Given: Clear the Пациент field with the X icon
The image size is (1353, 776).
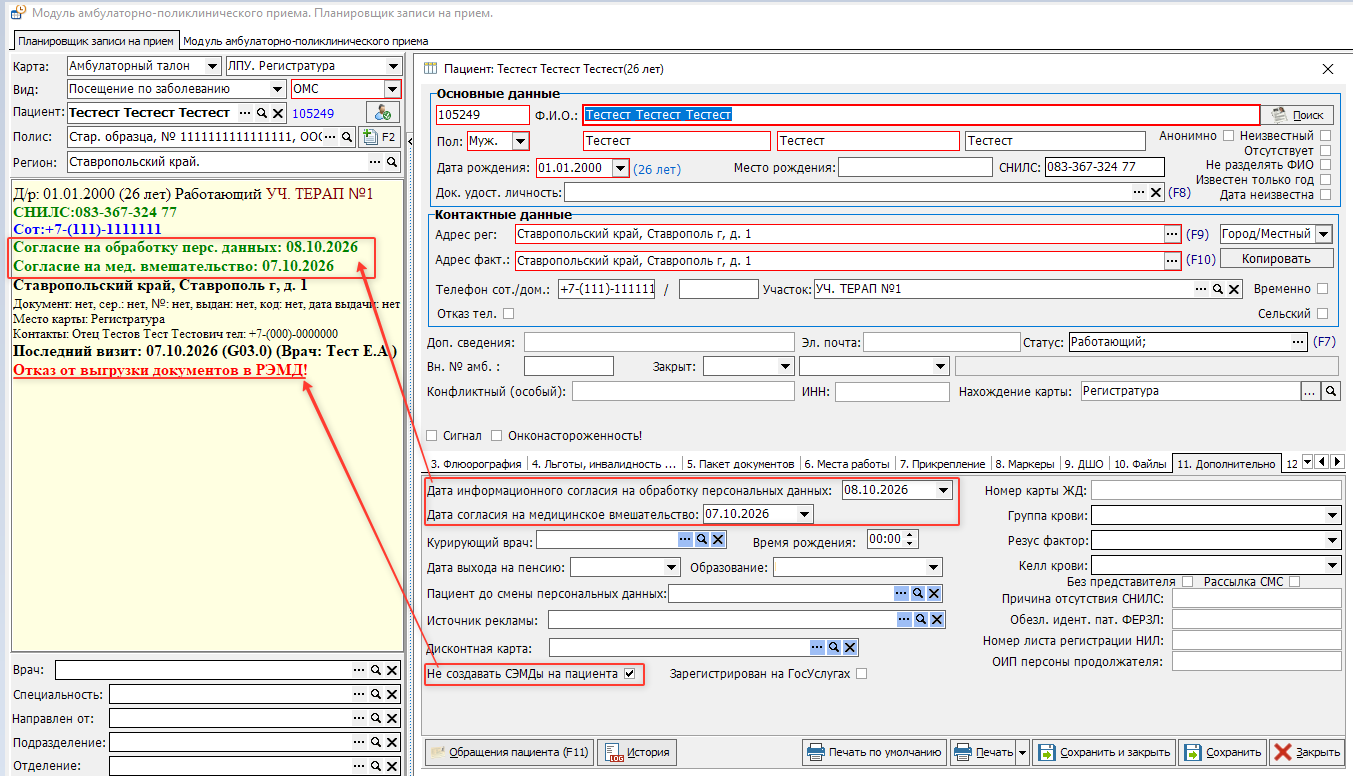Looking at the screenshot, I should [x=278, y=113].
